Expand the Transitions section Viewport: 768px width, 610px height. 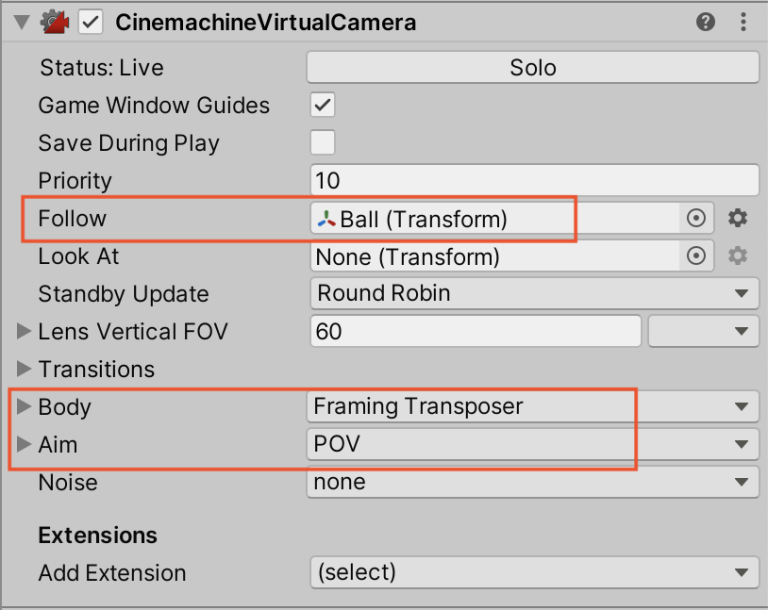[24, 369]
